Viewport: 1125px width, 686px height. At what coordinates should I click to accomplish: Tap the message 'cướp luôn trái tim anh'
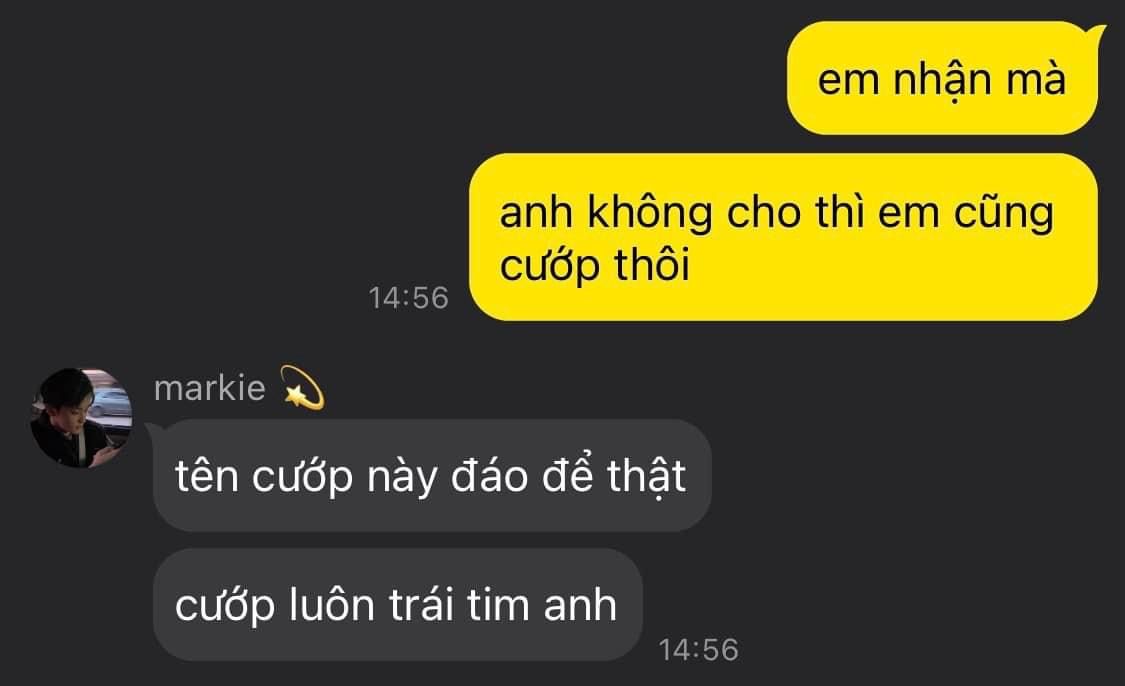397,604
